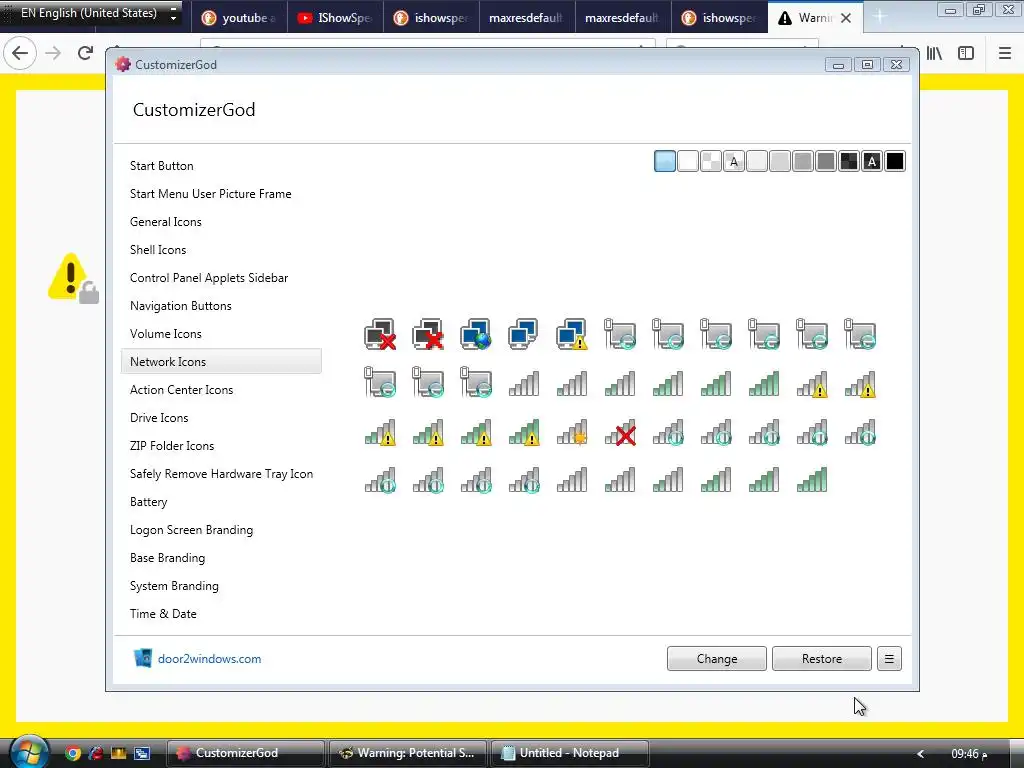Click the yellow warning triangle with padlock
This screenshot has width=1024, height=768.
point(73,278)
